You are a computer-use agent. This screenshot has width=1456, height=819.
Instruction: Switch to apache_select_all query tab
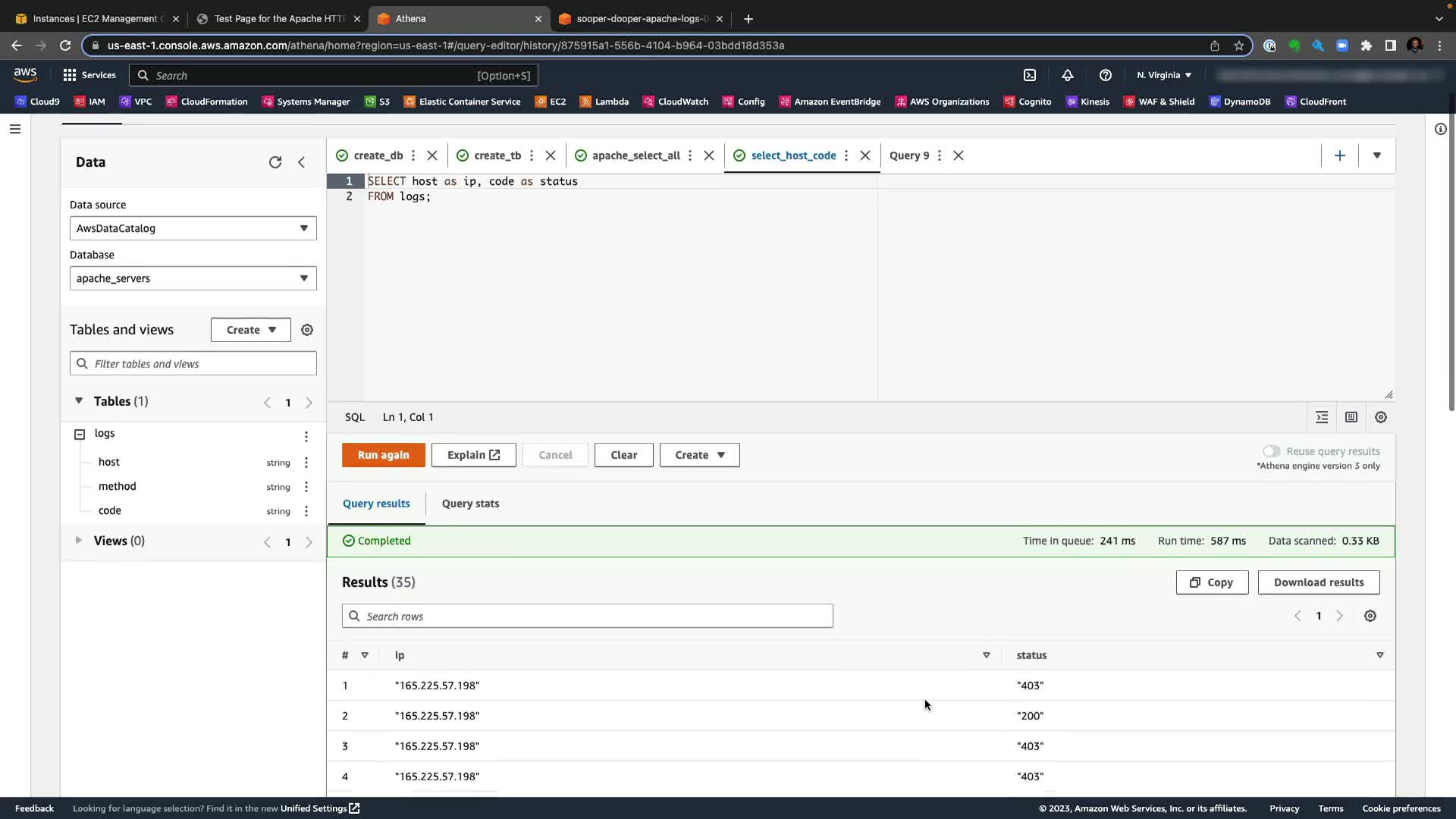click(635, 155)
